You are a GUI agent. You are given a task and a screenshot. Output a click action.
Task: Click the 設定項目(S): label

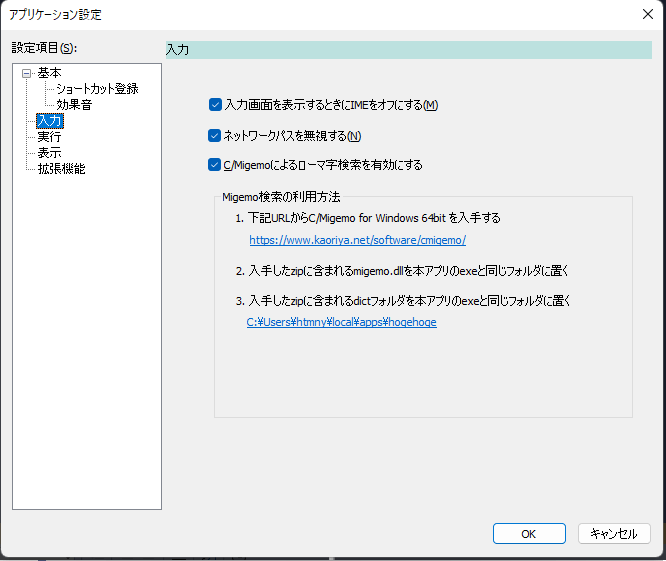[44, 48]
